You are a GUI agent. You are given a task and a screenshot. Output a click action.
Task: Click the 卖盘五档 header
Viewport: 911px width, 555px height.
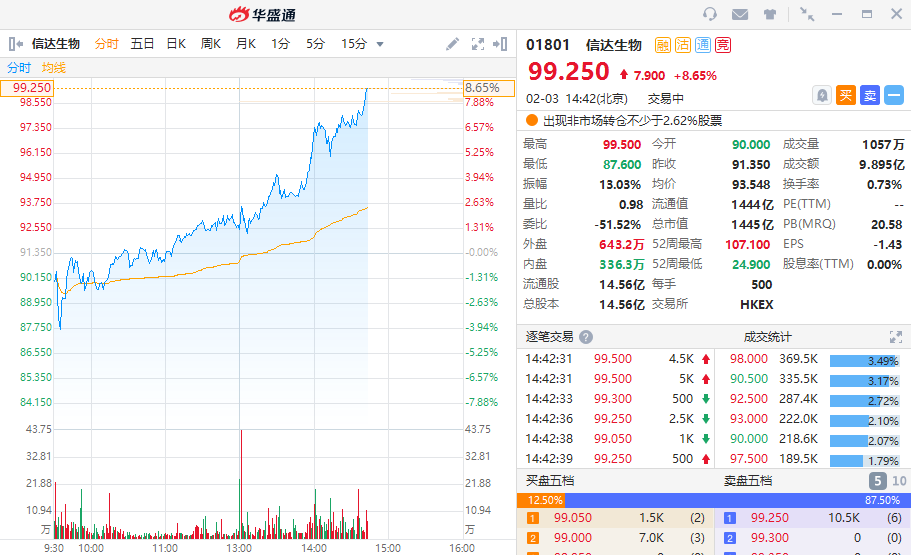[748, 481]
